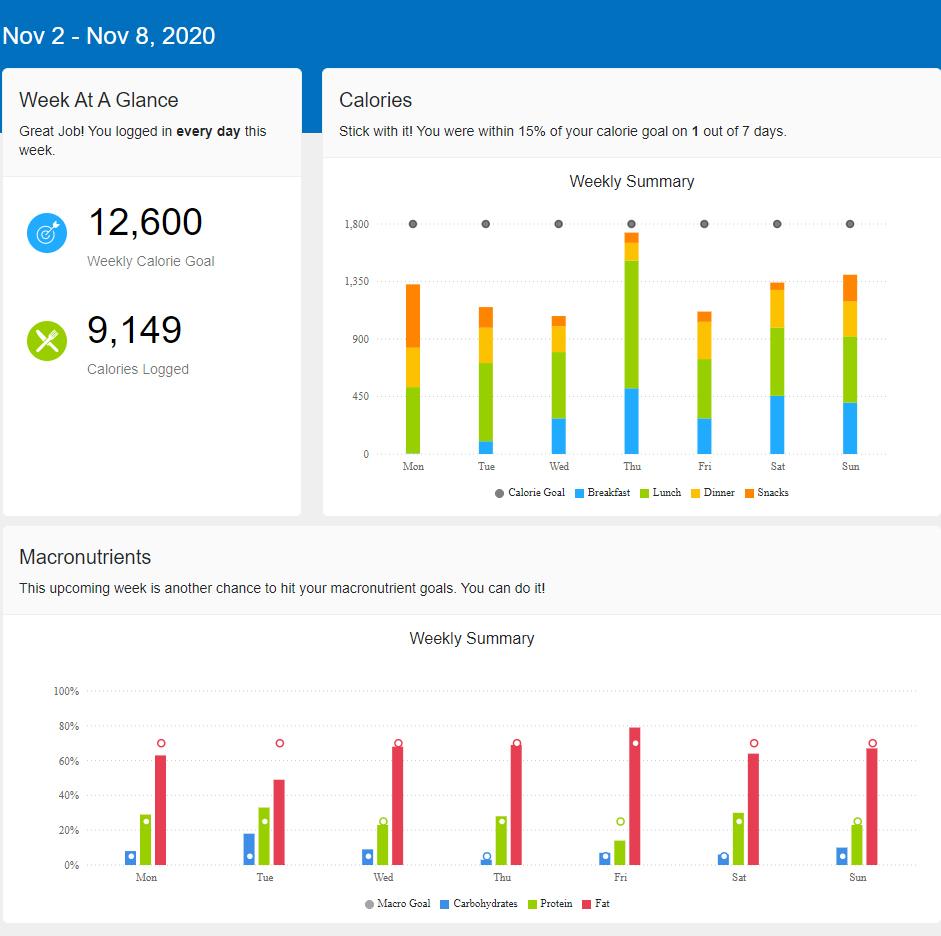Toggle the Lunch legend entry
This screenshot has width=941, height=936.
click(660, 493)
